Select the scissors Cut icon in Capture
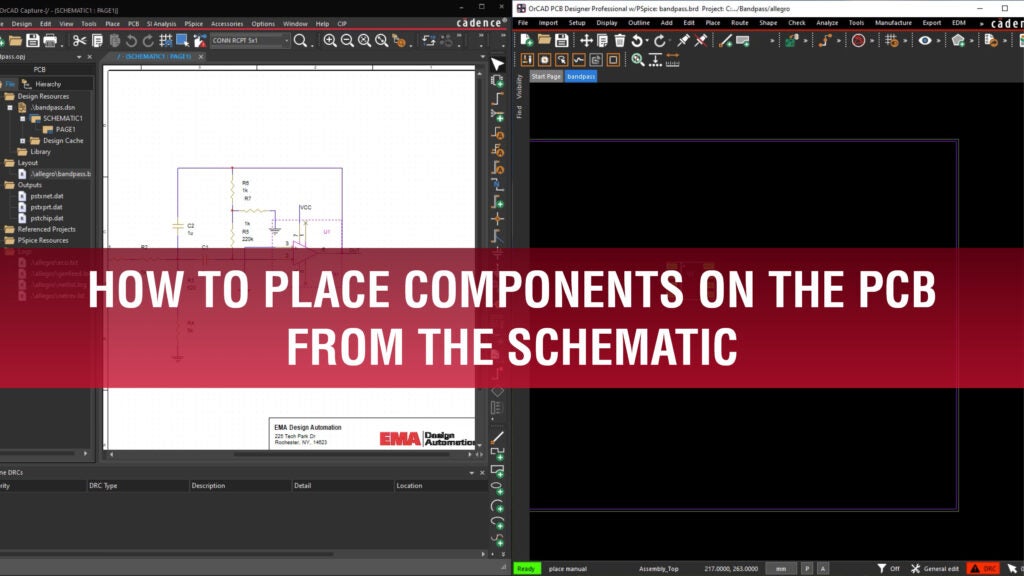 pos(79,40)
